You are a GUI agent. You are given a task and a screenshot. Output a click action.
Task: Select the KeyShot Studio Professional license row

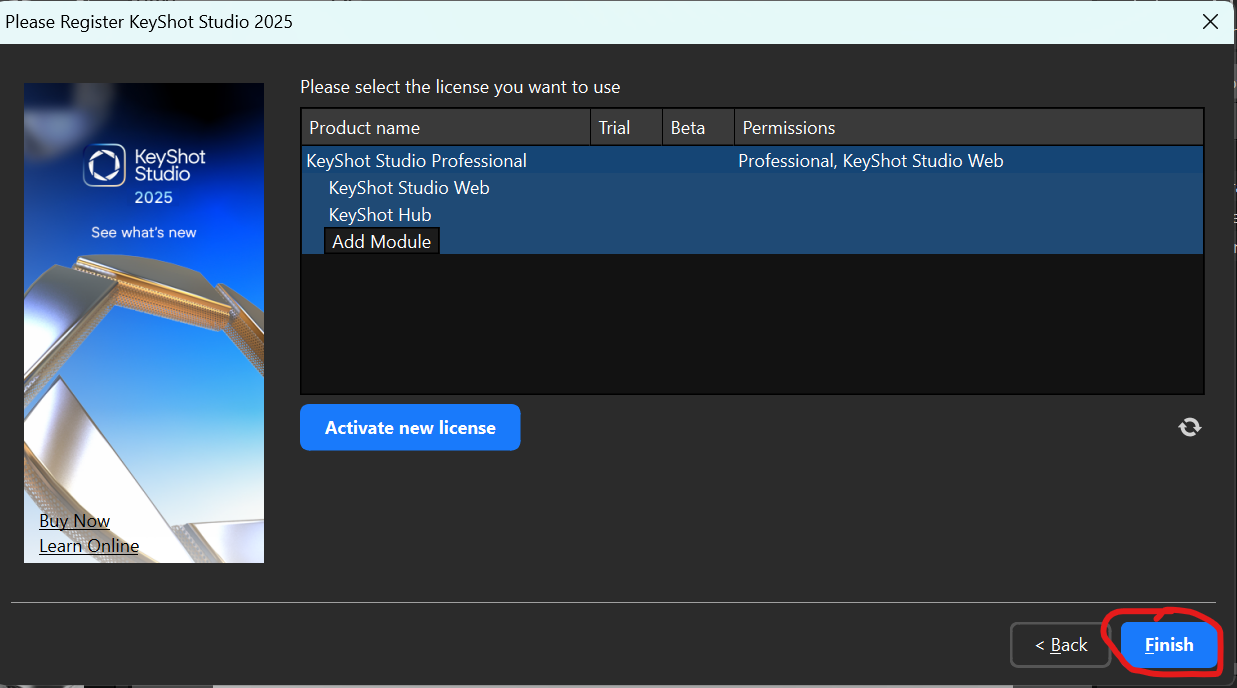416,160
